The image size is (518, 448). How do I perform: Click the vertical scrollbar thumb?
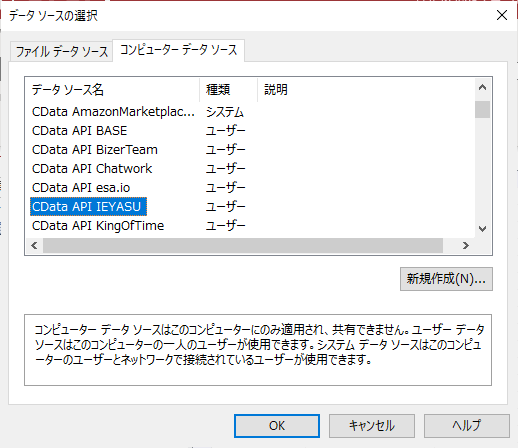click(x=482, y=109)
